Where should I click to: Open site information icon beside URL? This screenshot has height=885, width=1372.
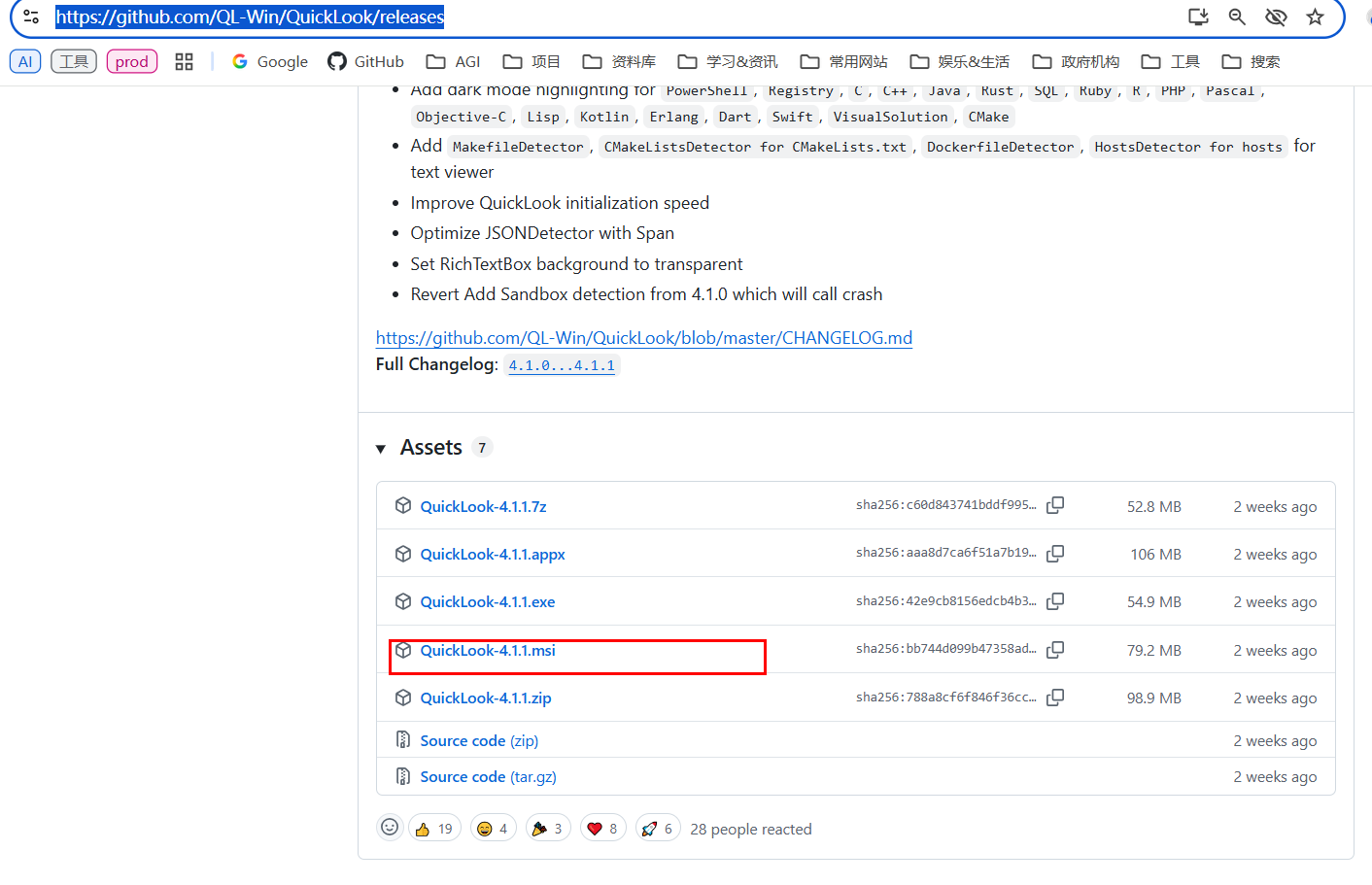point(31,17)
